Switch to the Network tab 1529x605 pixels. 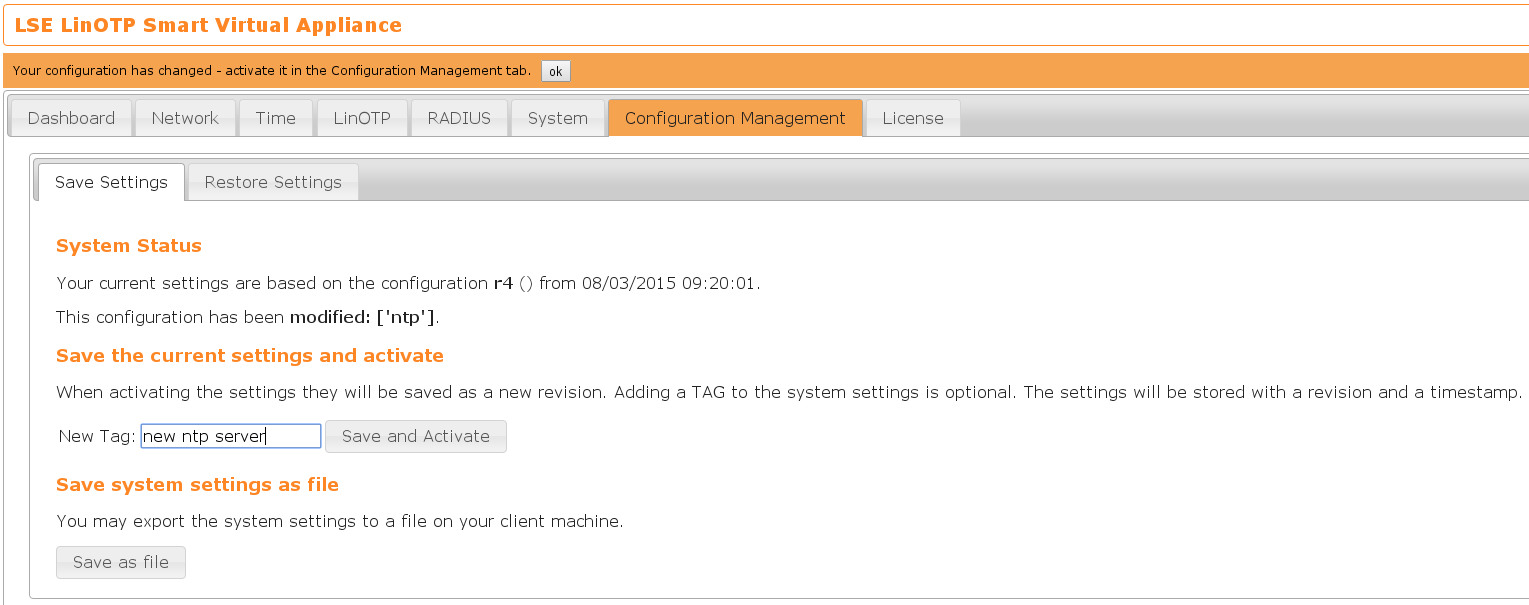point(185,118)
